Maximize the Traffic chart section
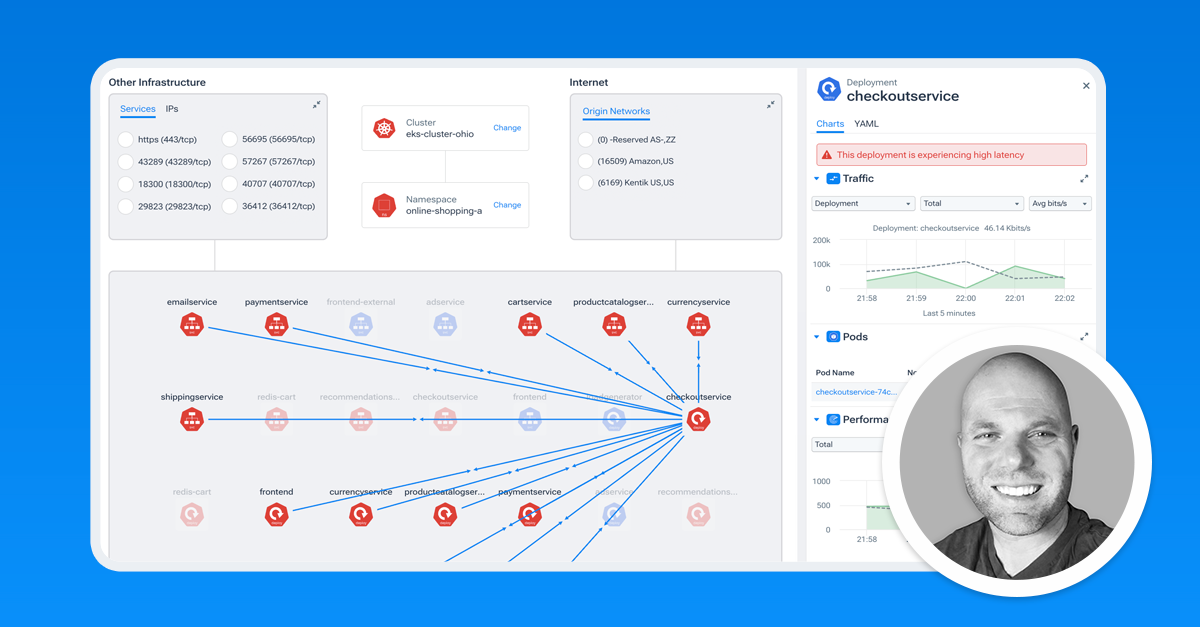The image size is (1200, 627). (1084, 179)
